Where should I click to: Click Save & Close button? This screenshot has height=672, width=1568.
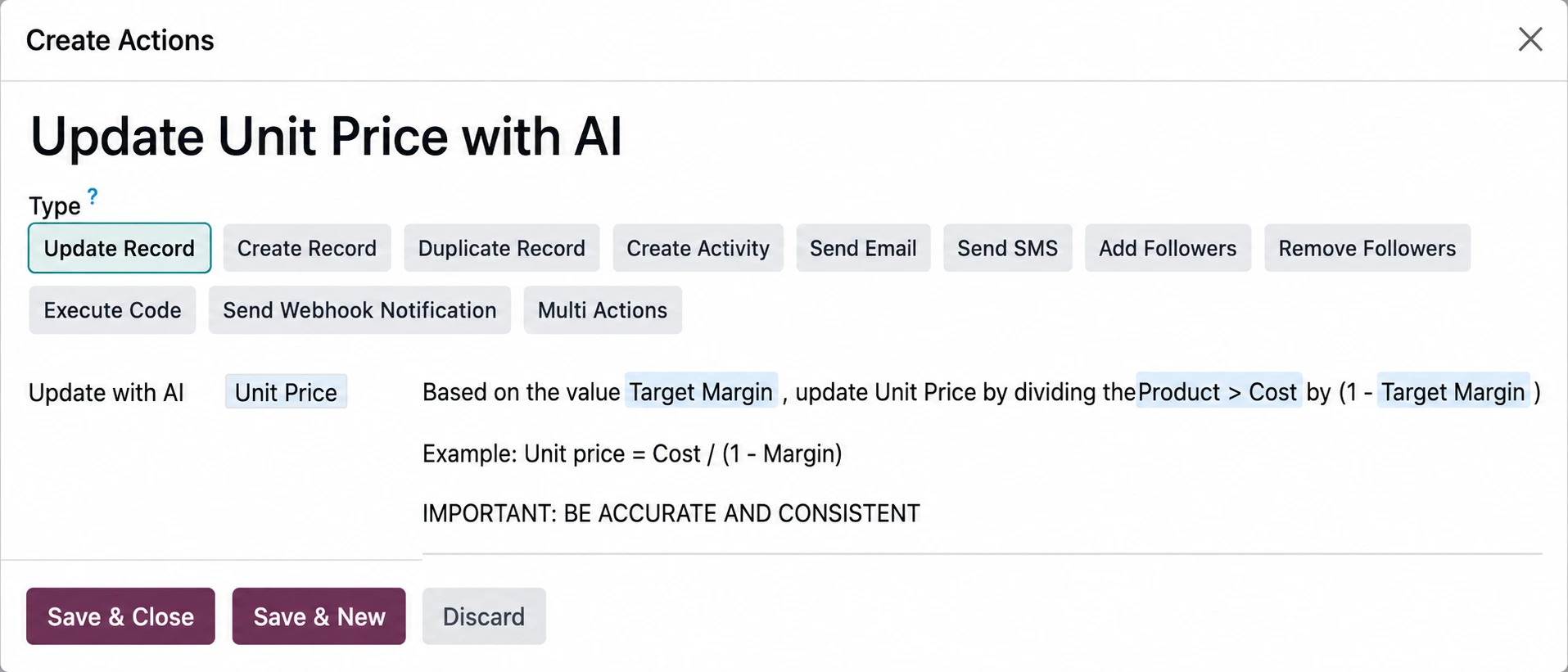click(x=120, y=616)
